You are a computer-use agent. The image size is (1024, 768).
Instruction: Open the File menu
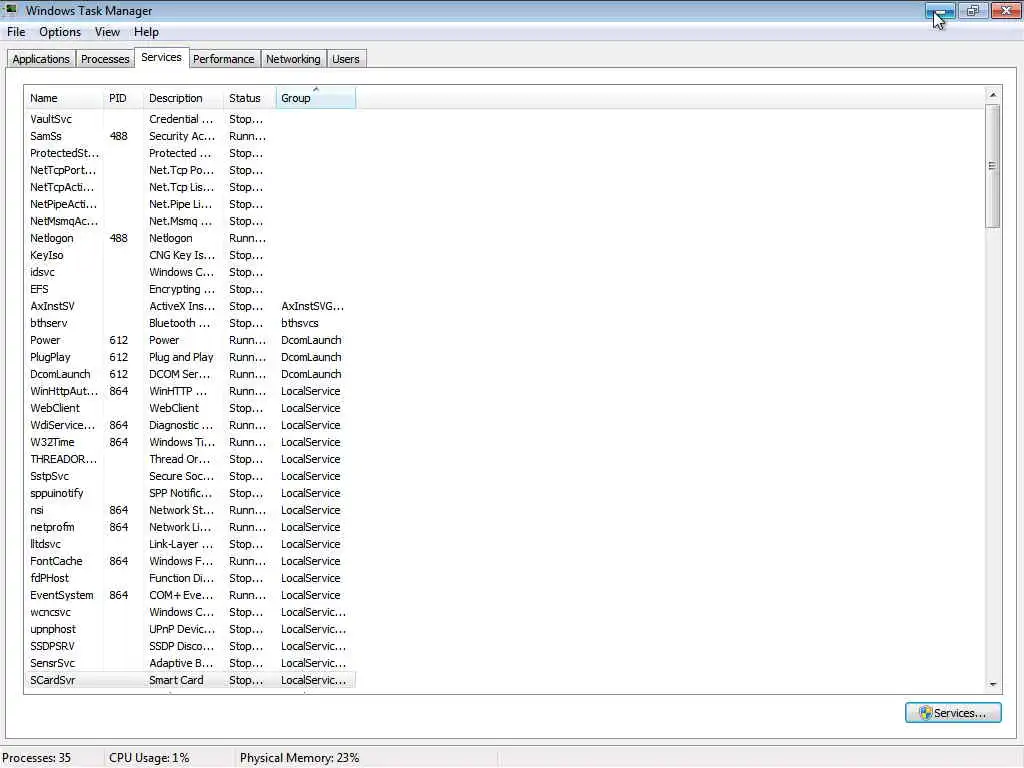[16, 32]
